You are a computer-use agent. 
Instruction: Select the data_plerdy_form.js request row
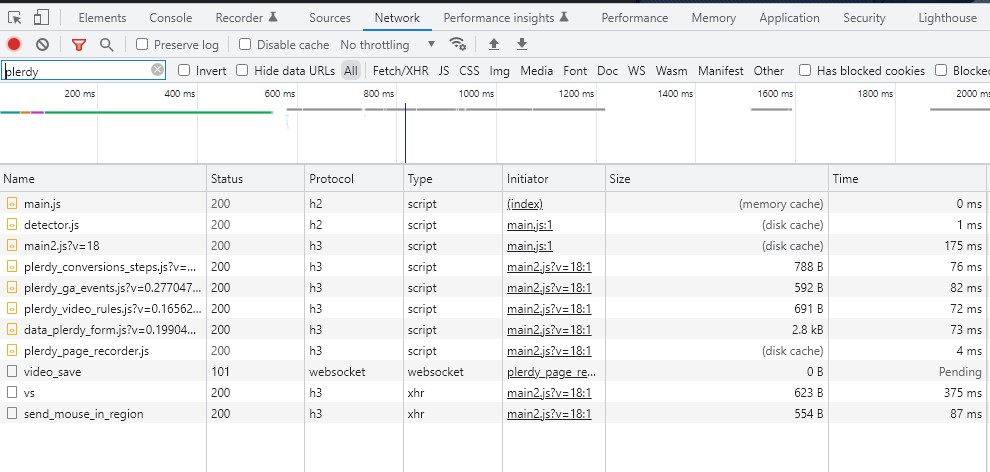[x=495, y=329]
